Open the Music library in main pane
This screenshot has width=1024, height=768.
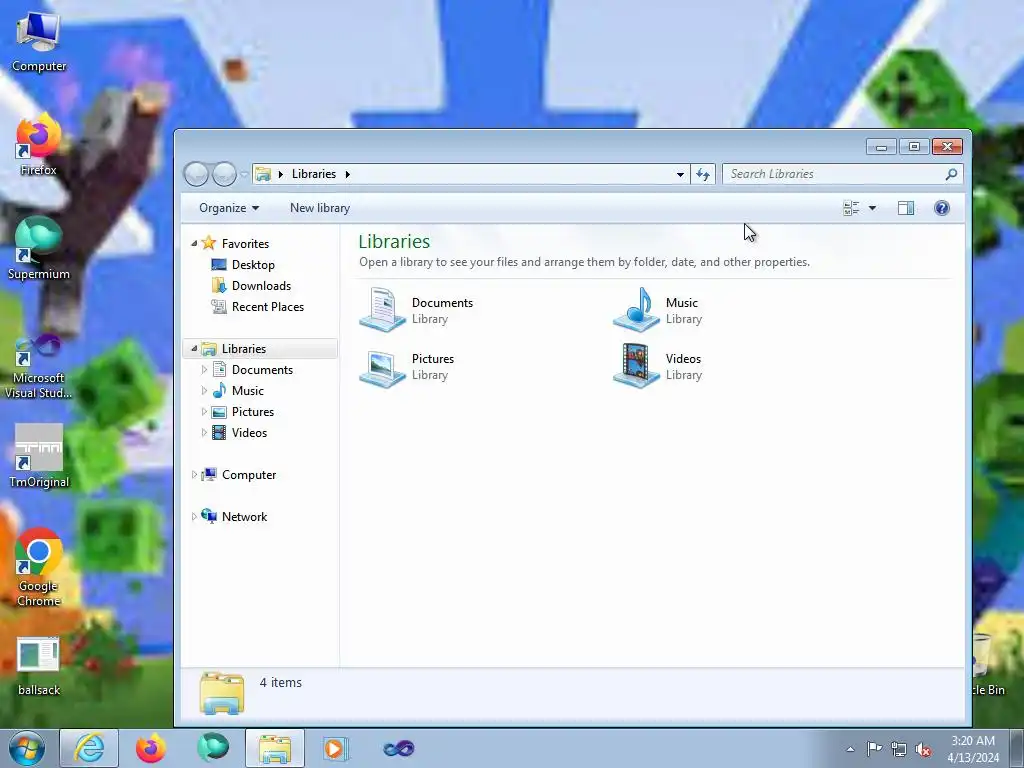click(658, 310)
